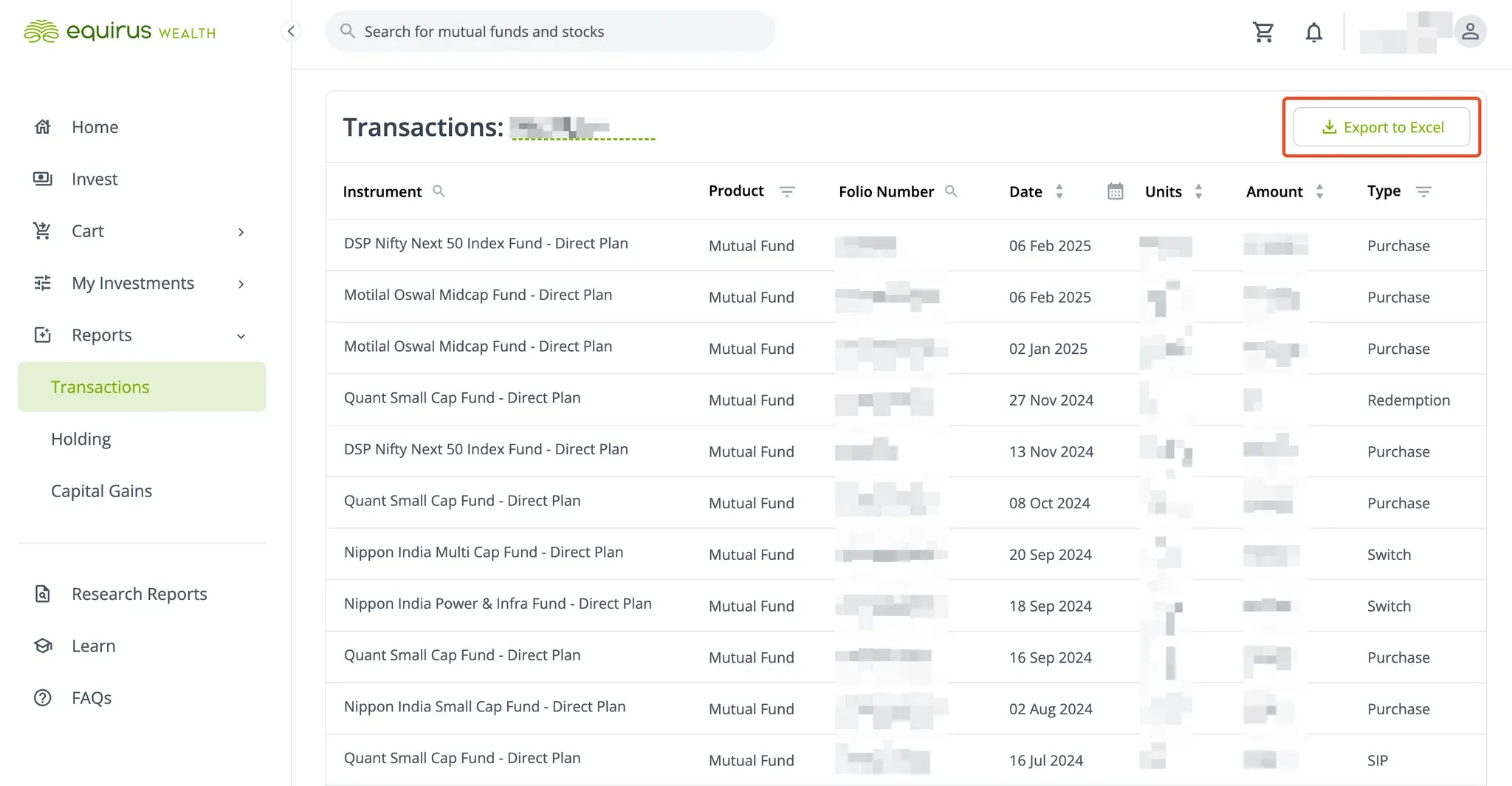
Task: Click the 02 Aug 2024 date cell
Action: click(1051, 708)
